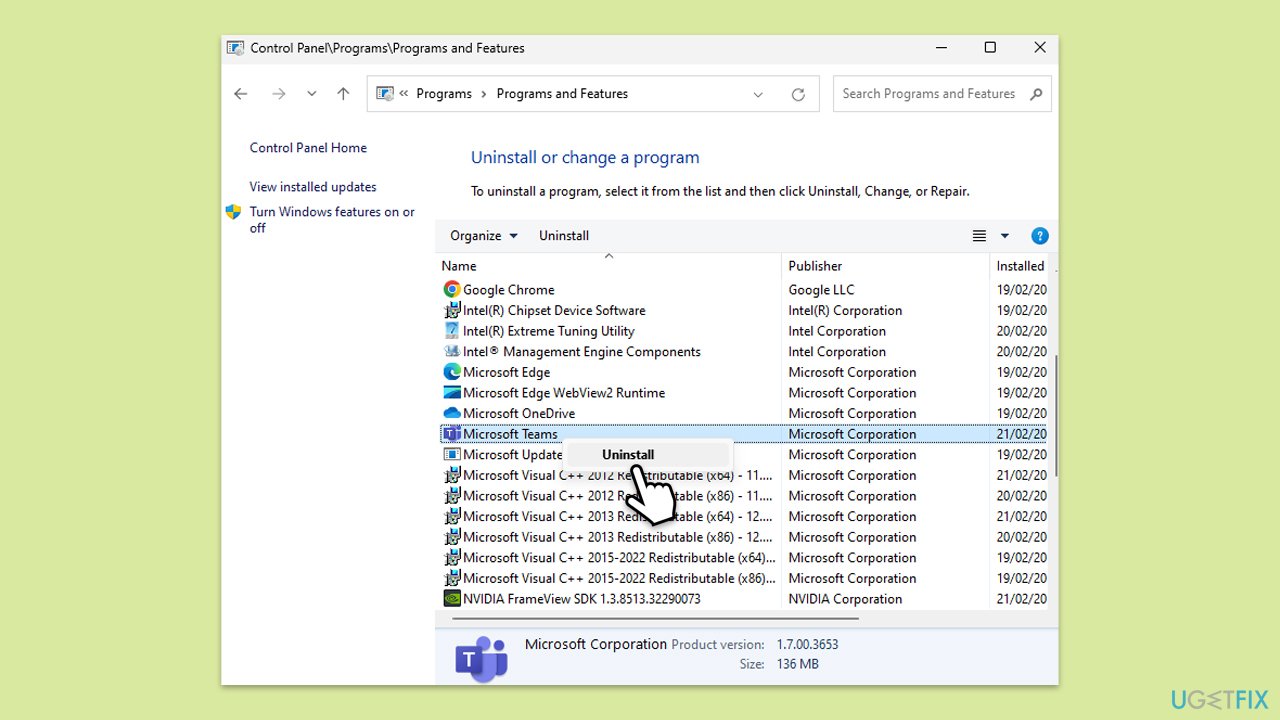Select Visual C++ 2015-2022 (x86) icon

452,578
